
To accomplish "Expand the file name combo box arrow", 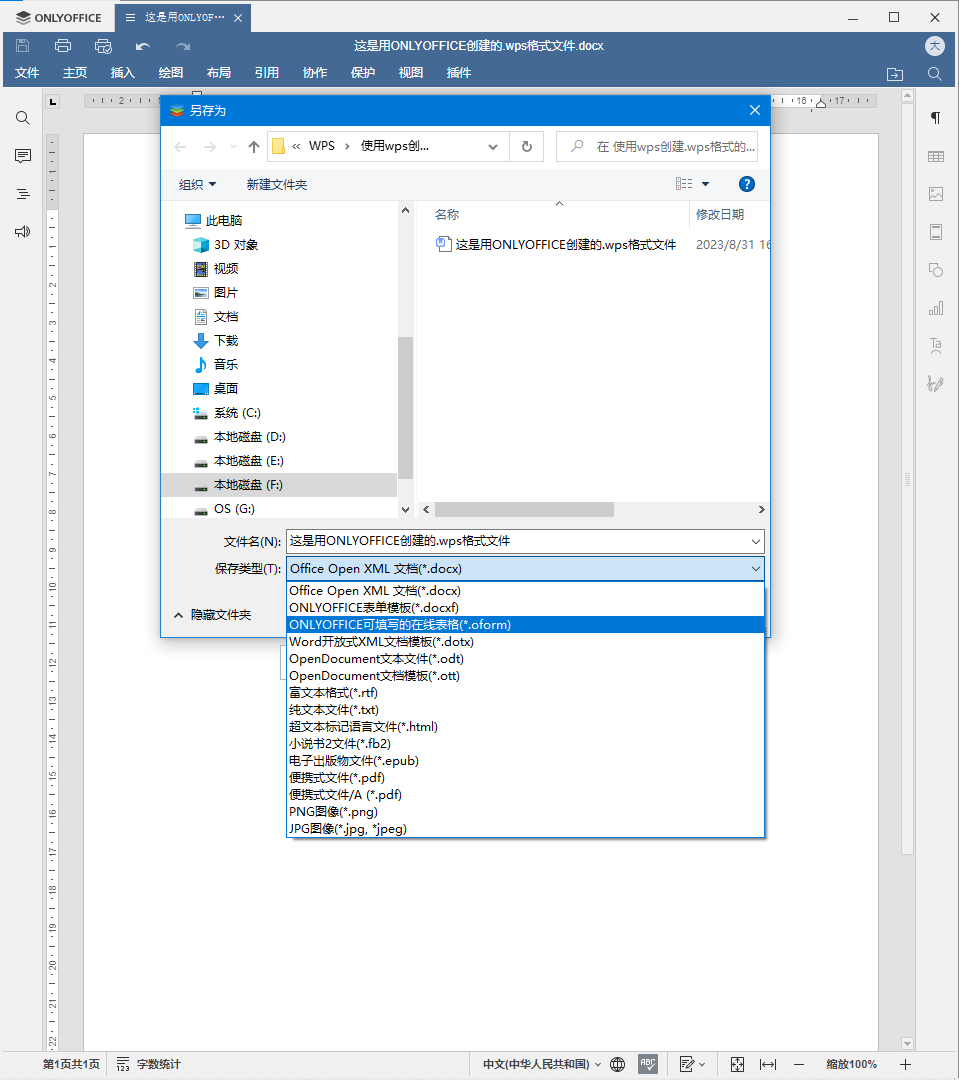I will tap(757, 541).
